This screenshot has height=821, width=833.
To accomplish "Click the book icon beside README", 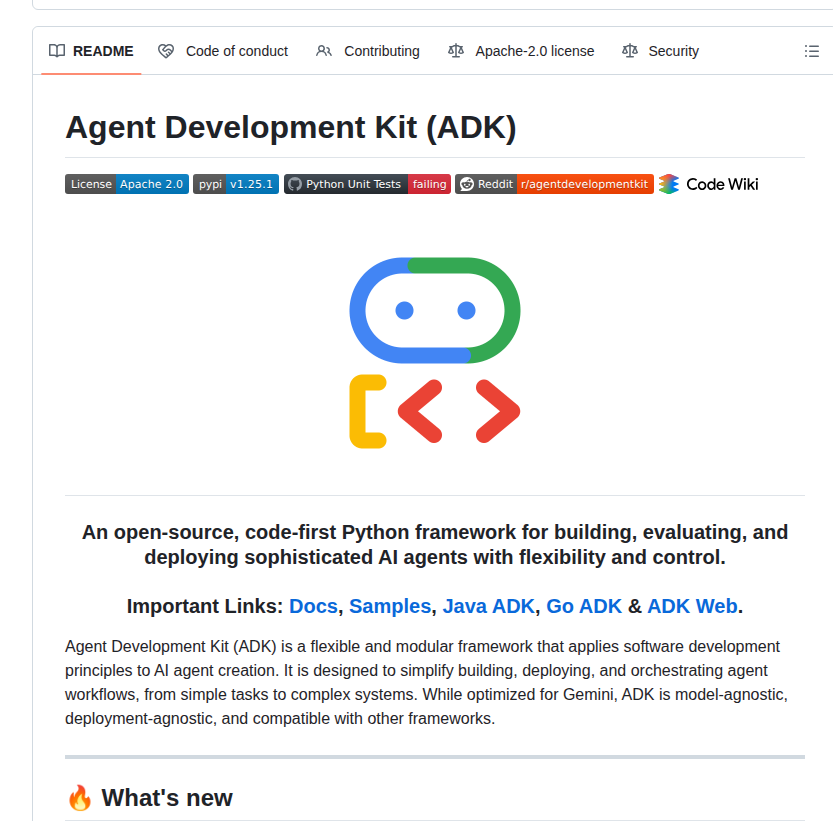I will pos(57,51).
